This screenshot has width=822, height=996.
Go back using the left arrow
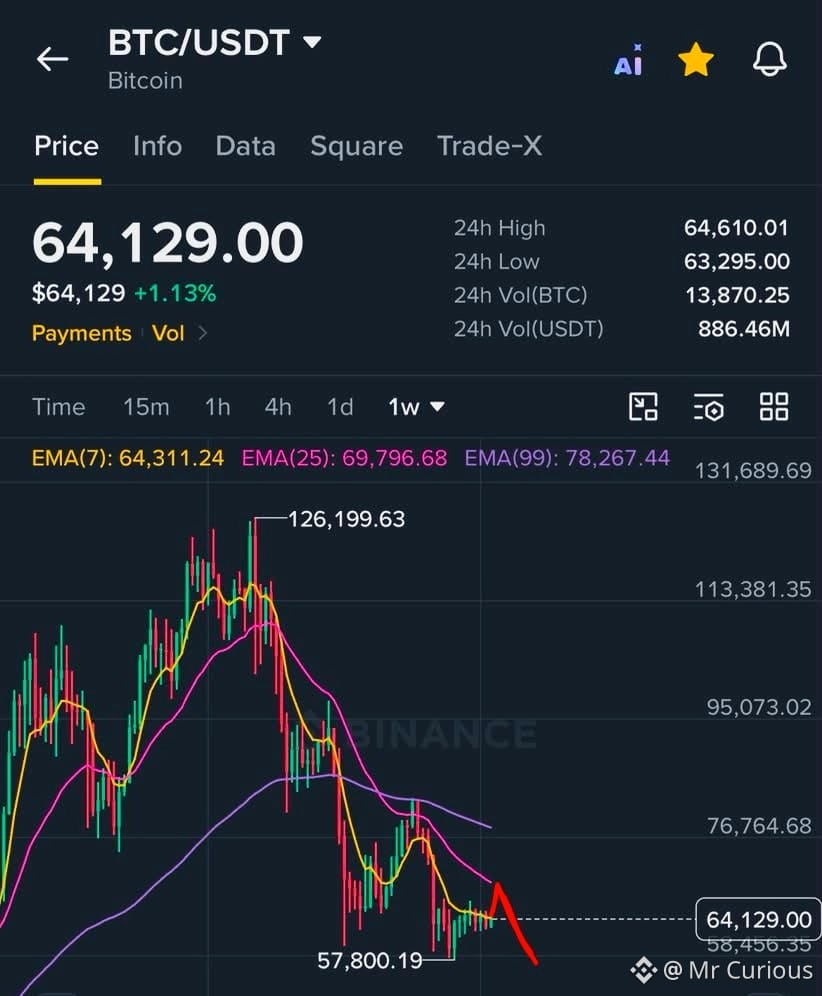(x=52, y=59)
